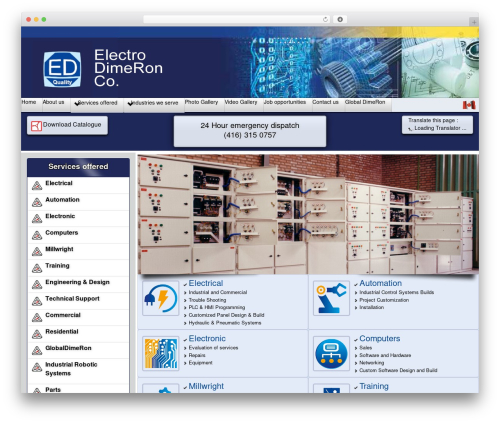The height and width of the screenshot is (423, 500).
Task: Click the Canadian flag icon
Action: [469, 105]
